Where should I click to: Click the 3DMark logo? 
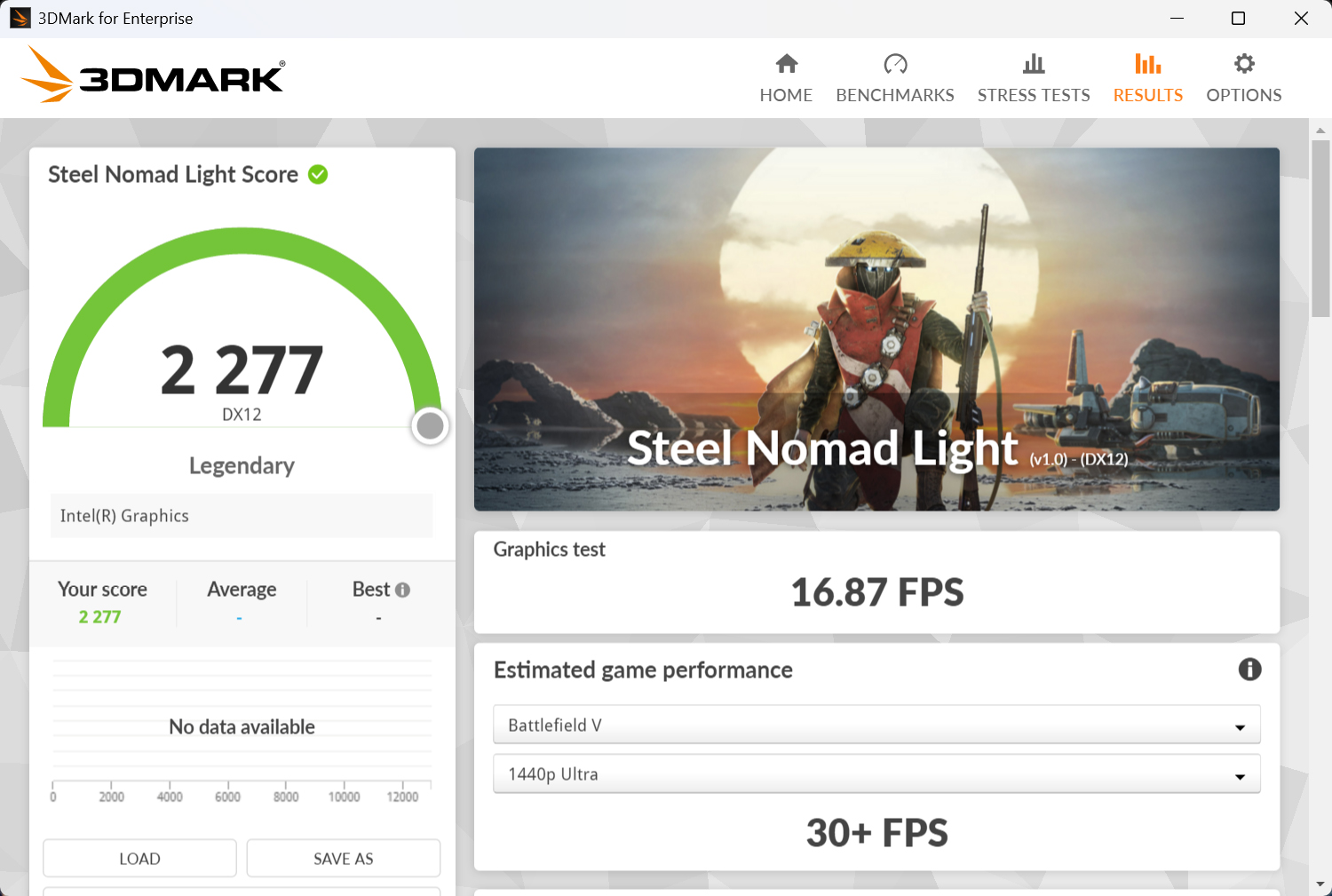(153, 75)
